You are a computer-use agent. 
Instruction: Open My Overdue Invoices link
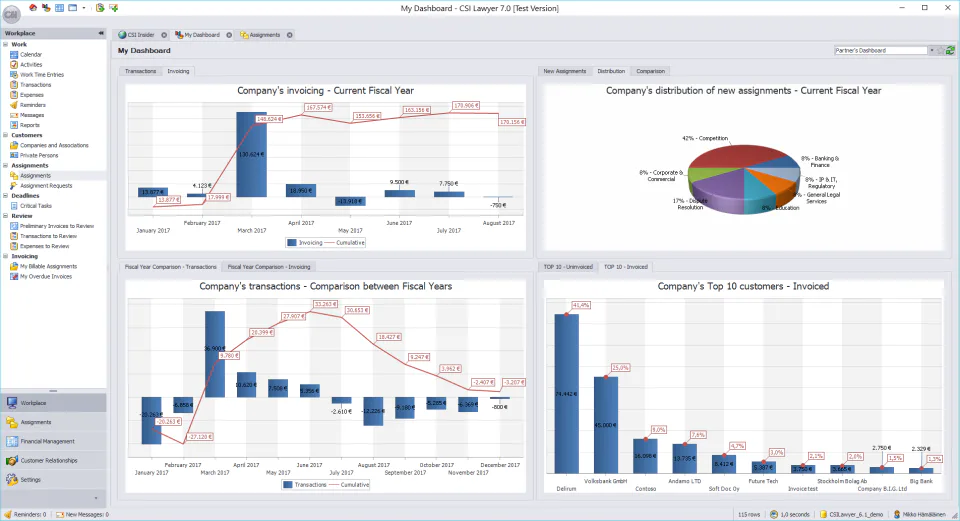click(46, 276)
